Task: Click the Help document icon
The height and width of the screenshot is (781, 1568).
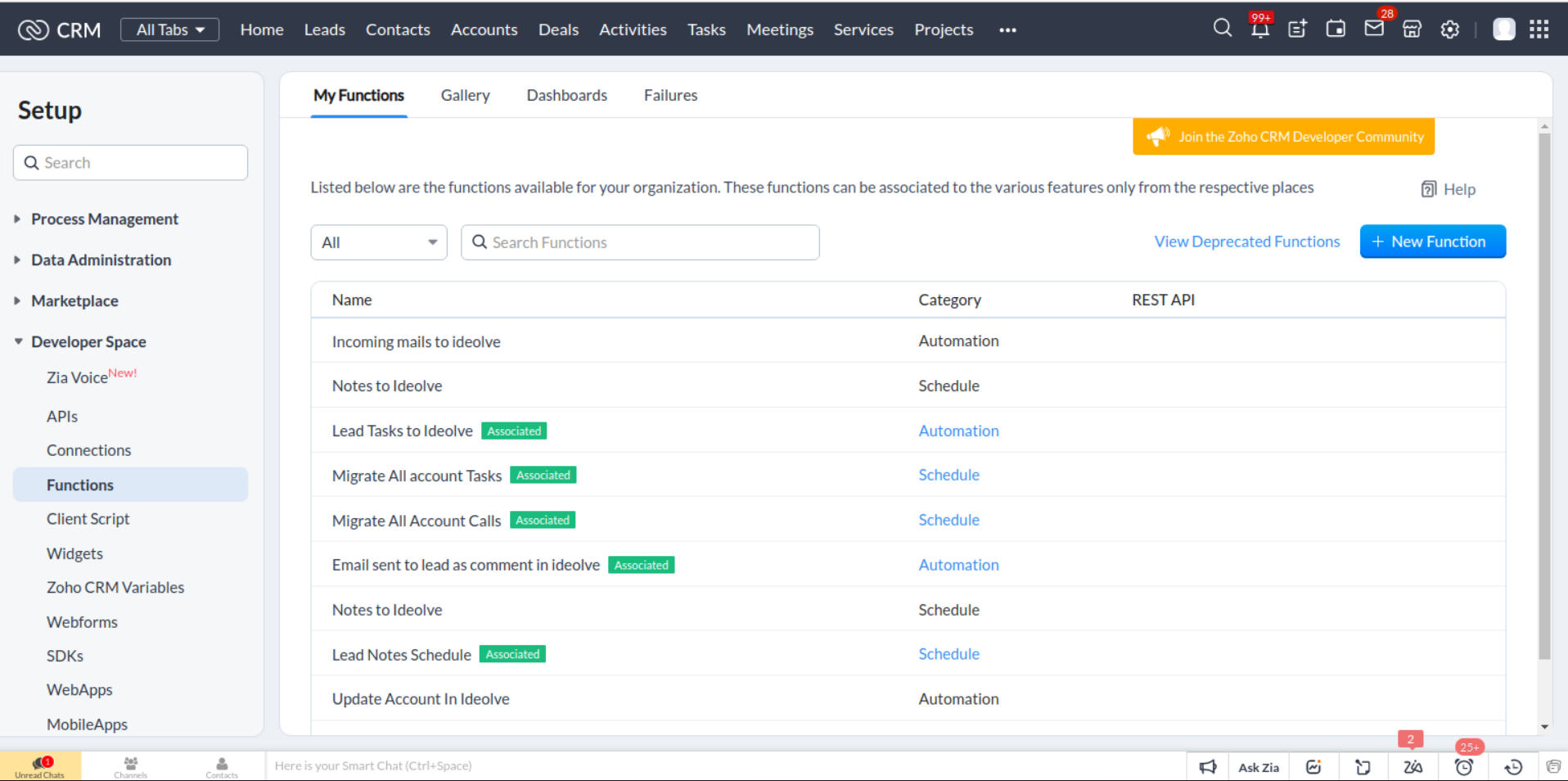Action: click(x=1429, y=189)
